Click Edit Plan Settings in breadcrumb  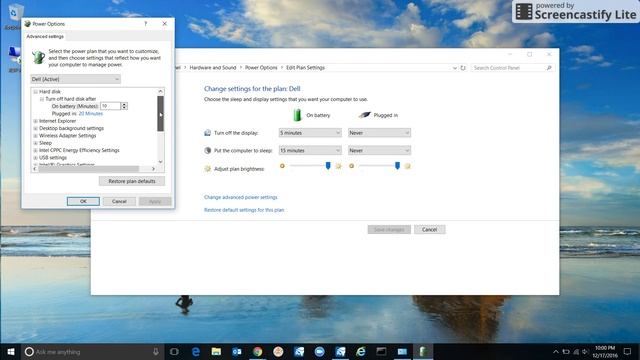[305, 68]
